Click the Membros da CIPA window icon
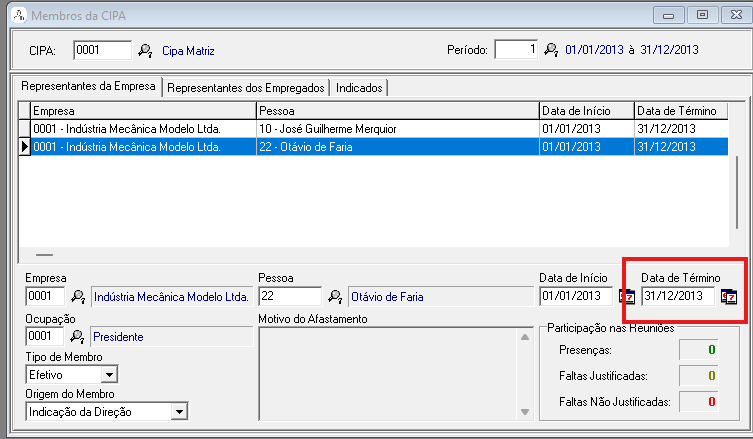Screen dimensions: 753x439 [x=19, y=15]
